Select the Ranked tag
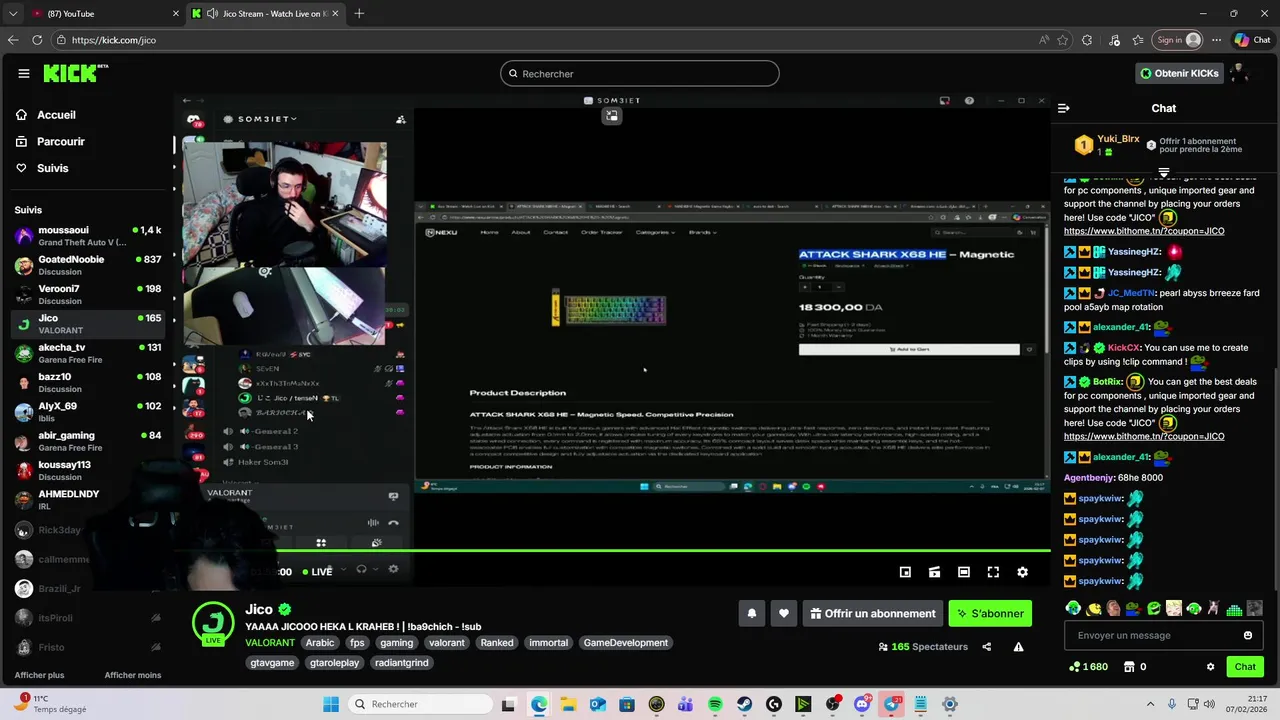Image resolution: width=1280 pixels, height=720 pixels. coord(497,643)
